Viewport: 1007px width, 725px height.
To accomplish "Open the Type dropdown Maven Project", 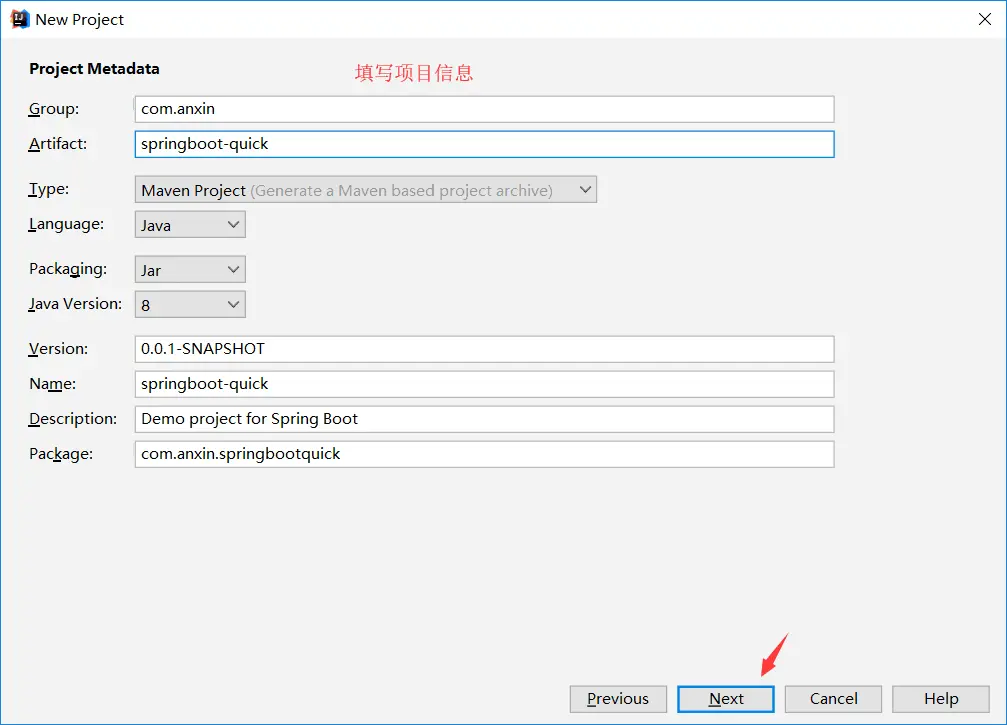I will (x=365, y=189).
